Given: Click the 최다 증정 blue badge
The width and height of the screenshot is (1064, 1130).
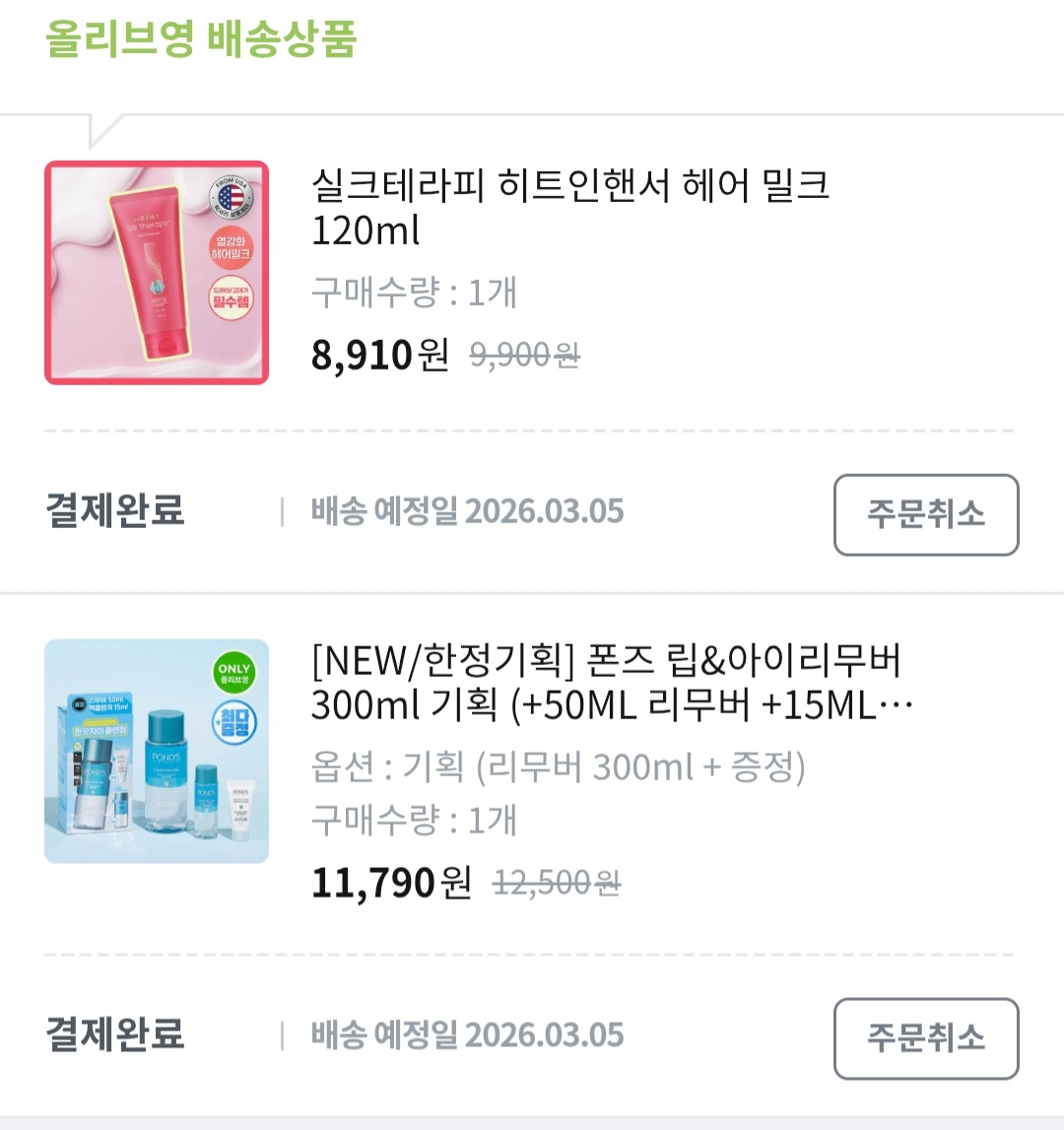Looking at the screenshot, I should (233, 724).
